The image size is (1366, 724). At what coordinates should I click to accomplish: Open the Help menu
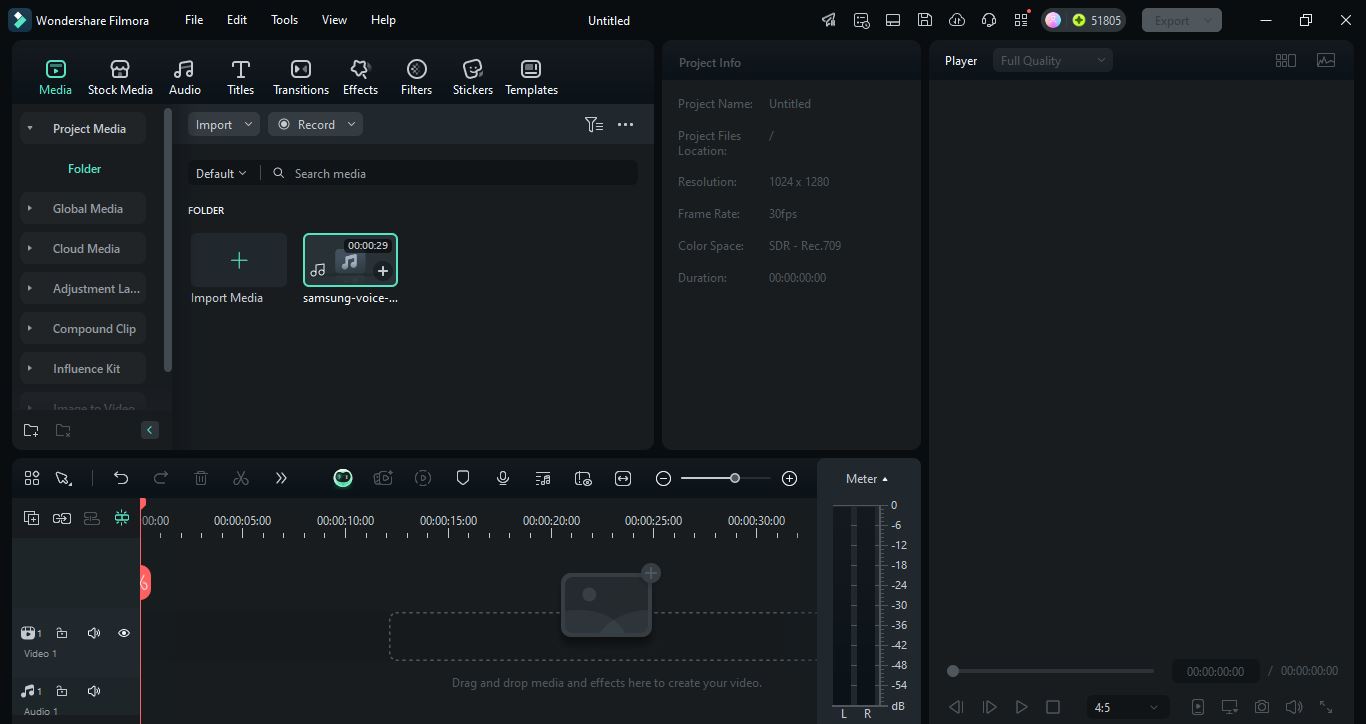(383, 20)
